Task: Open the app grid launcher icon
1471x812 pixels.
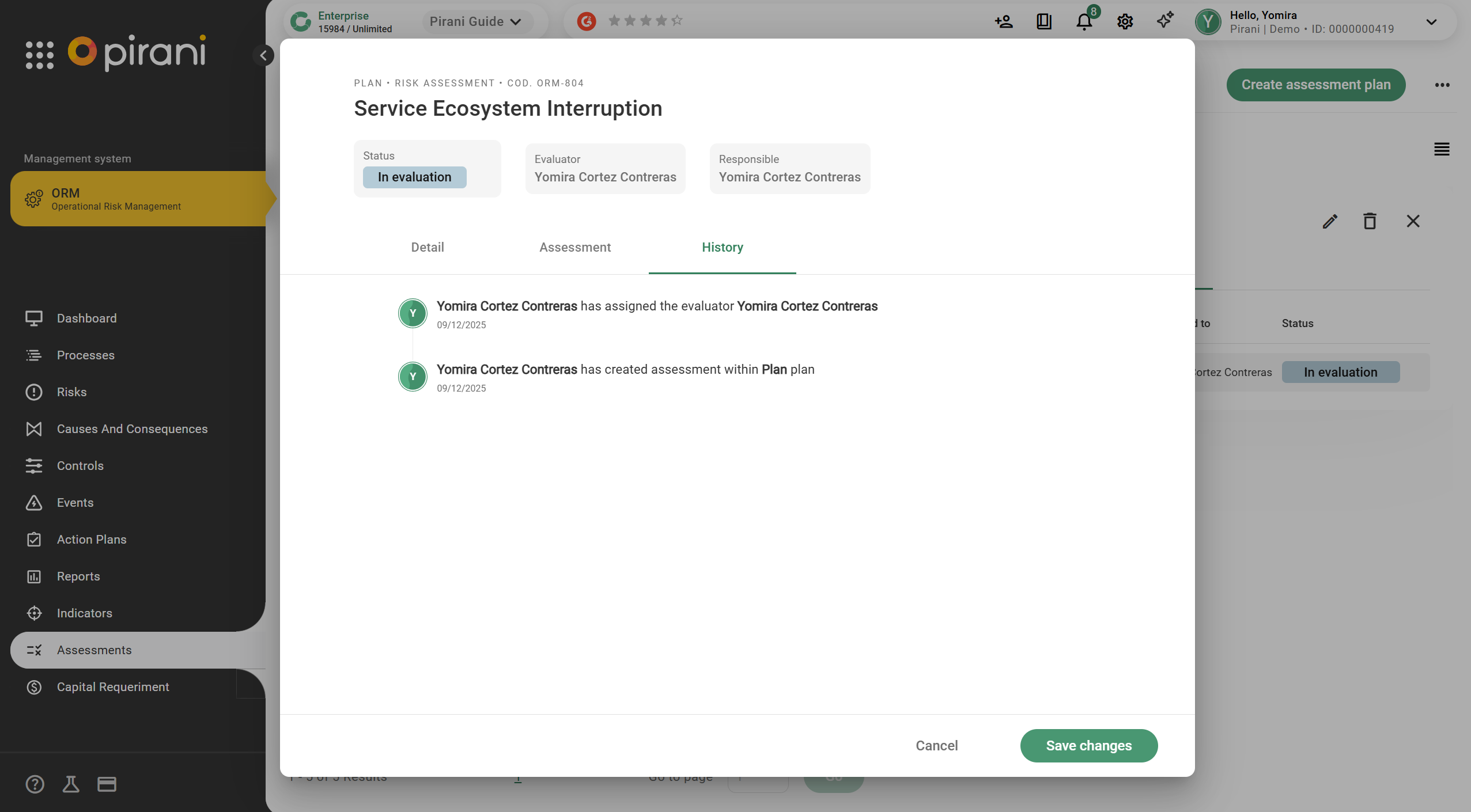Action: [x=40, y=55]
